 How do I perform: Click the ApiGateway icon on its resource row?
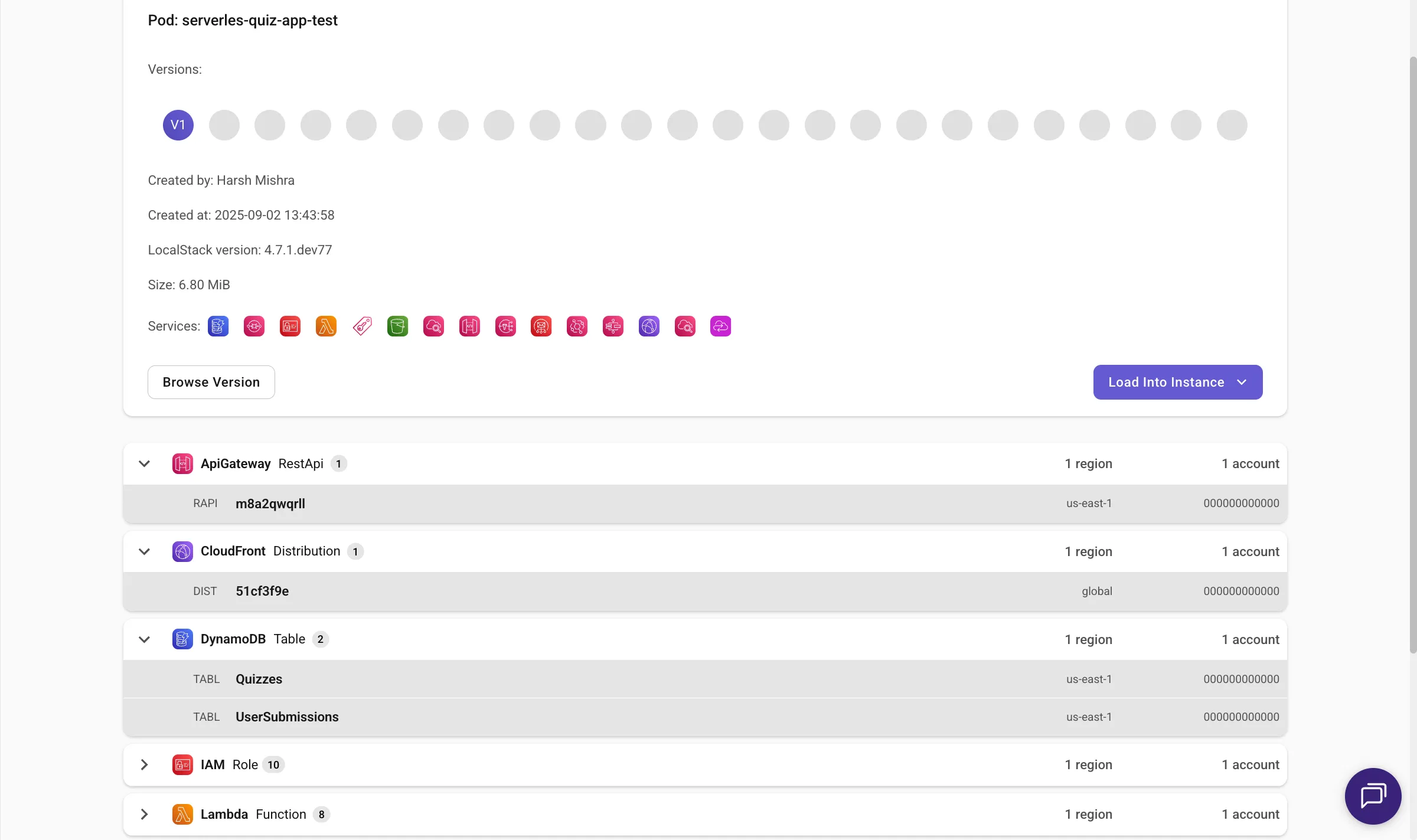point(182,463)
